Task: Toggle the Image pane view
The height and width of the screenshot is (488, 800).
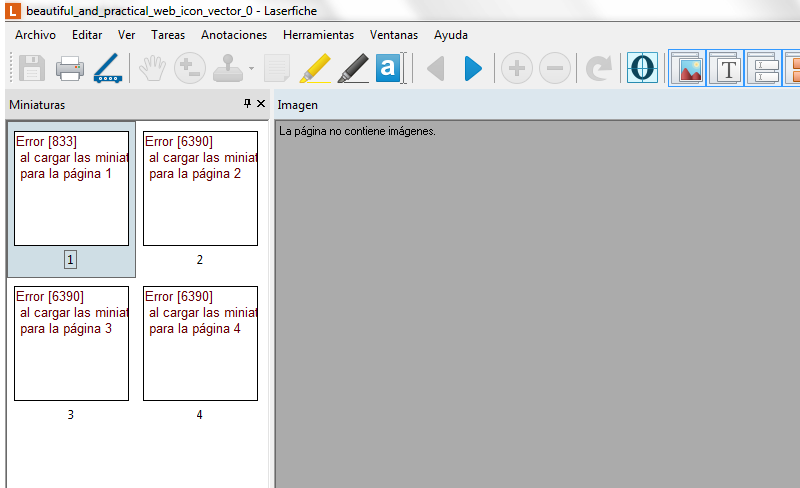Action: (x=687, y=68)
